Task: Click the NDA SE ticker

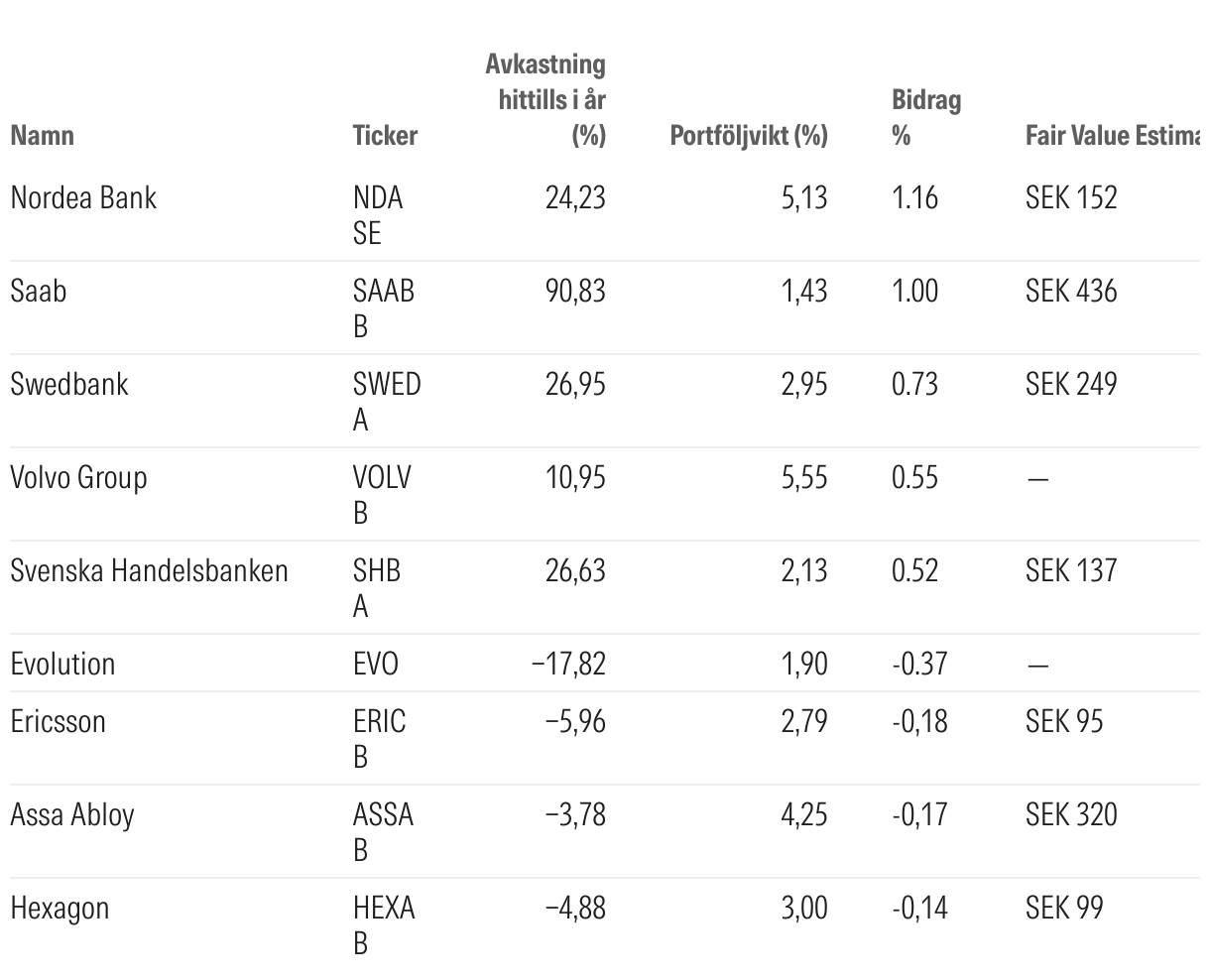Action: tap(377, 214)
